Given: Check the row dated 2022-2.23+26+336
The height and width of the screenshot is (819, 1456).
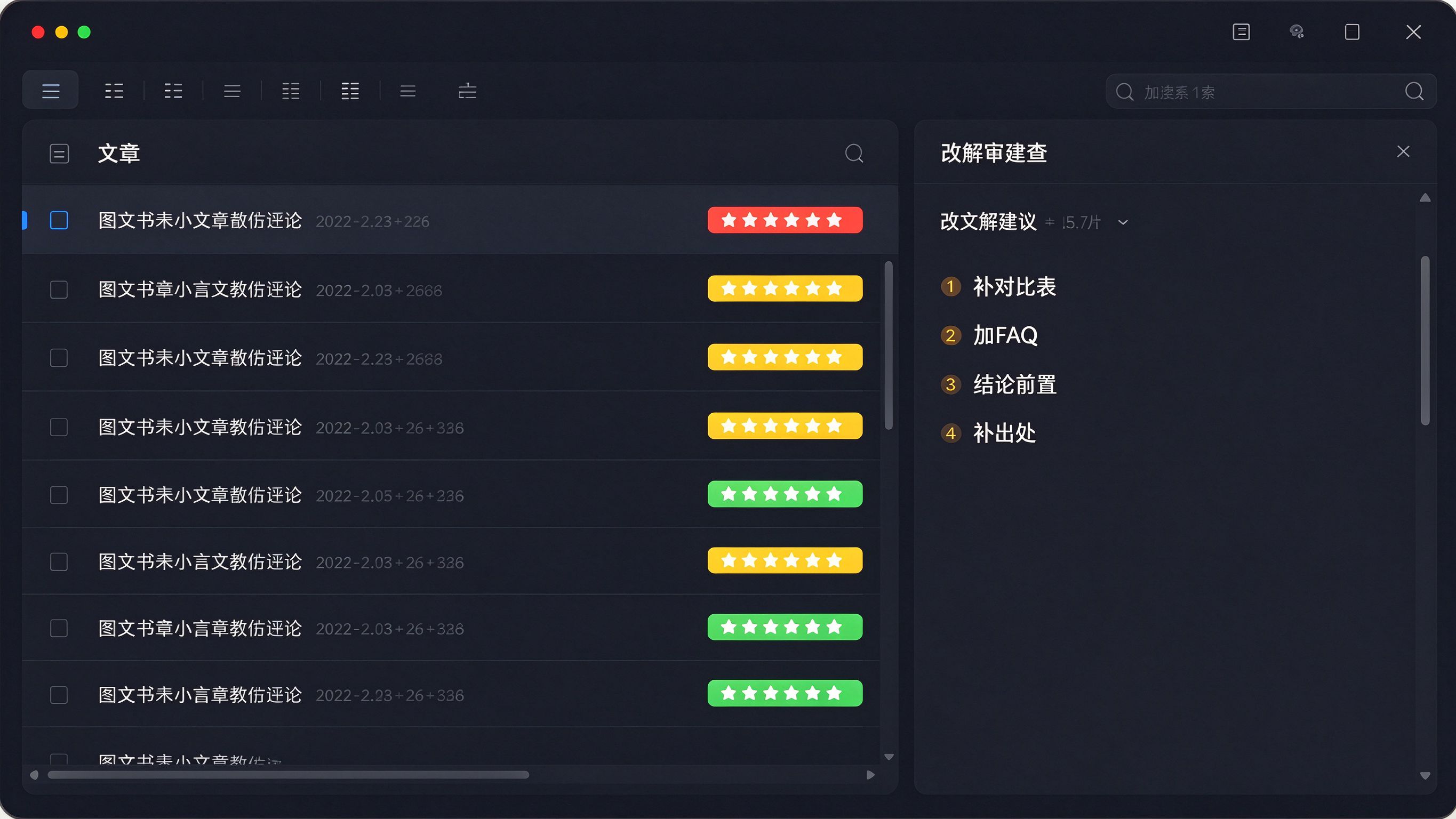Looking at the screenshot, I should coord(59,695).
